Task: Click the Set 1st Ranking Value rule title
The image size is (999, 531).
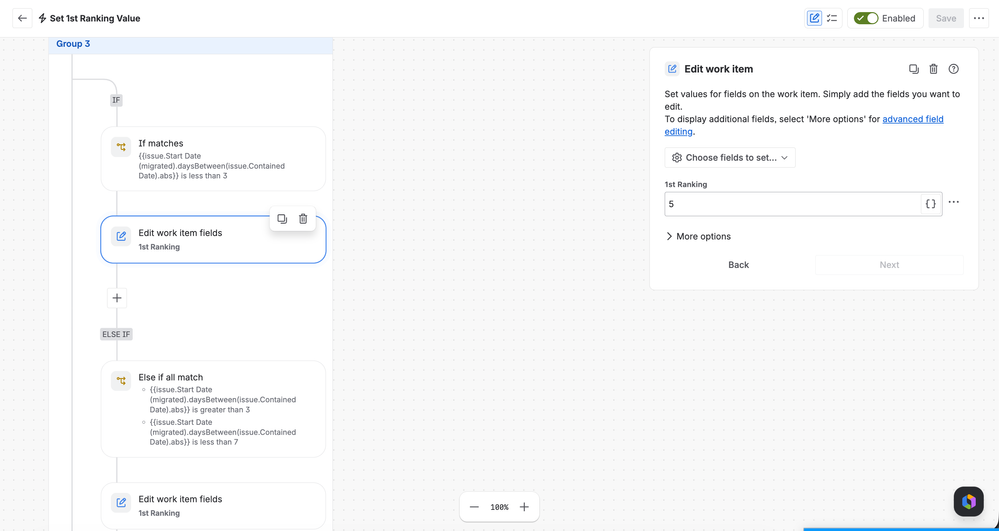Action: pyautogui.click(x=95, y=18)
